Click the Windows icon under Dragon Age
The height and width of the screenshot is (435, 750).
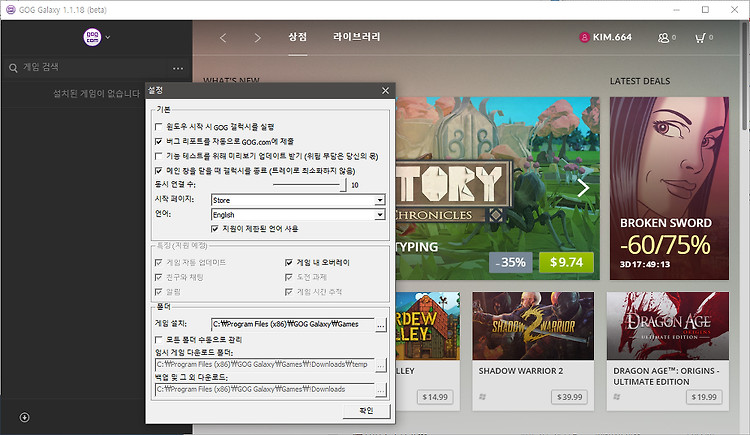[617, 397]
